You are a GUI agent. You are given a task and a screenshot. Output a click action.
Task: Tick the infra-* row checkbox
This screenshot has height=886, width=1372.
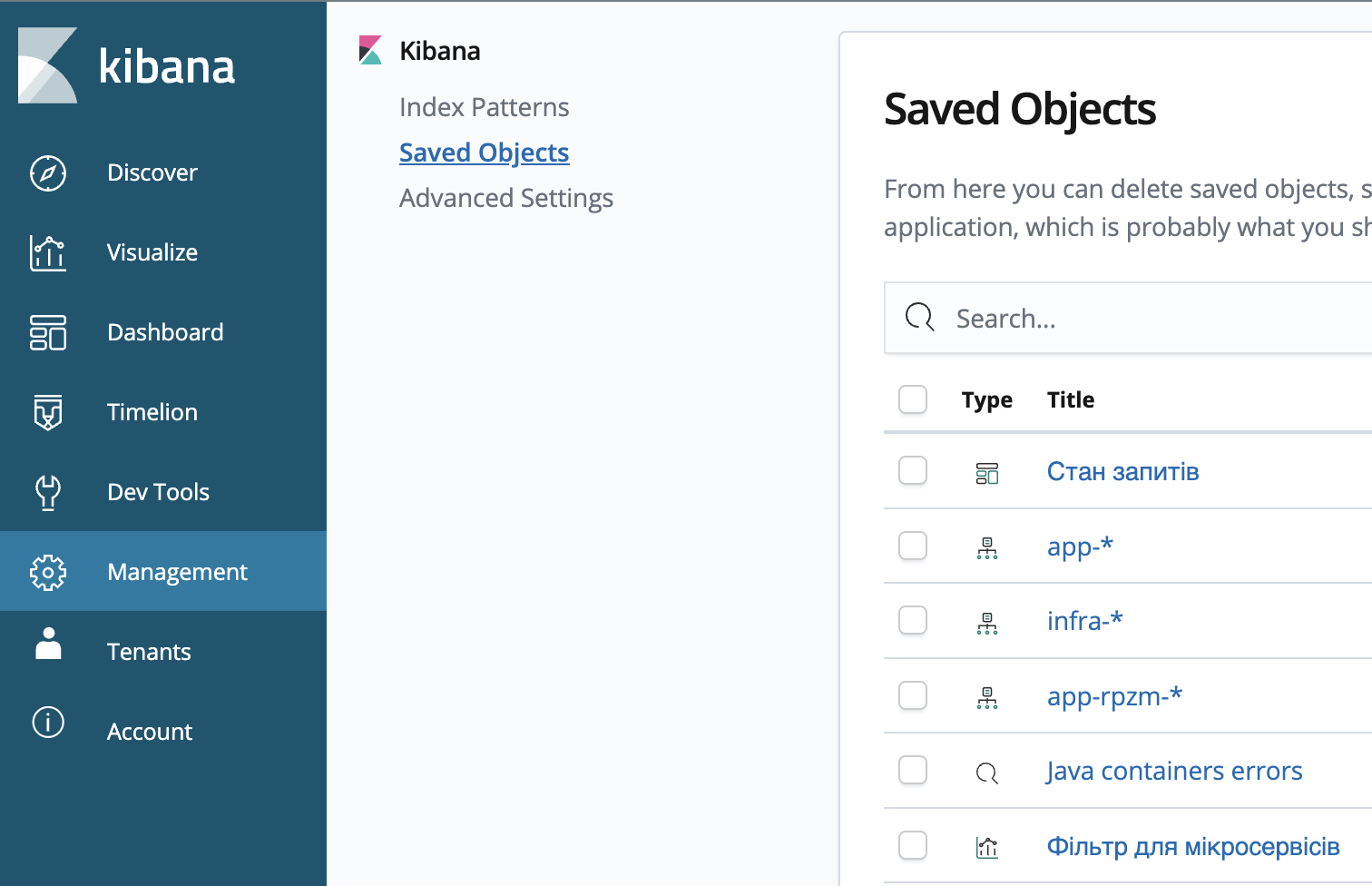[913, 620]
